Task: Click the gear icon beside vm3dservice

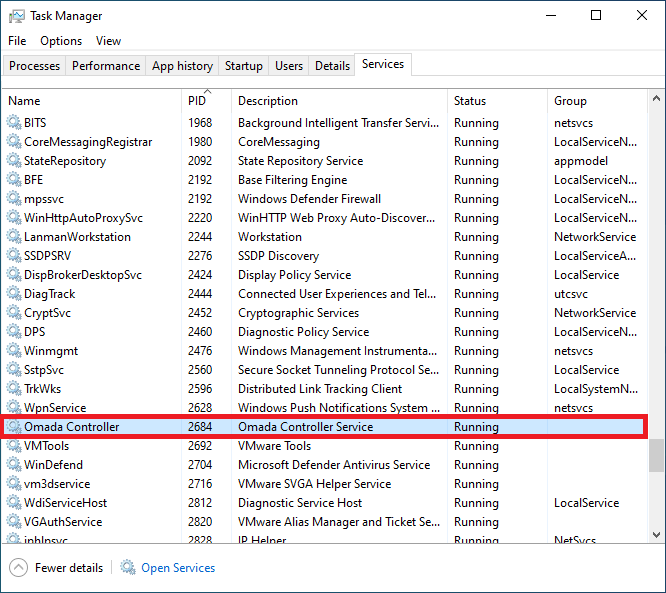Action: tap(14, 484)
